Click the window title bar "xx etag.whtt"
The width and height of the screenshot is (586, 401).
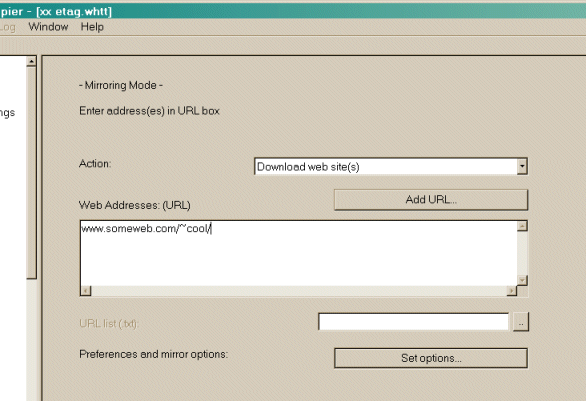(x=74, y=12)
